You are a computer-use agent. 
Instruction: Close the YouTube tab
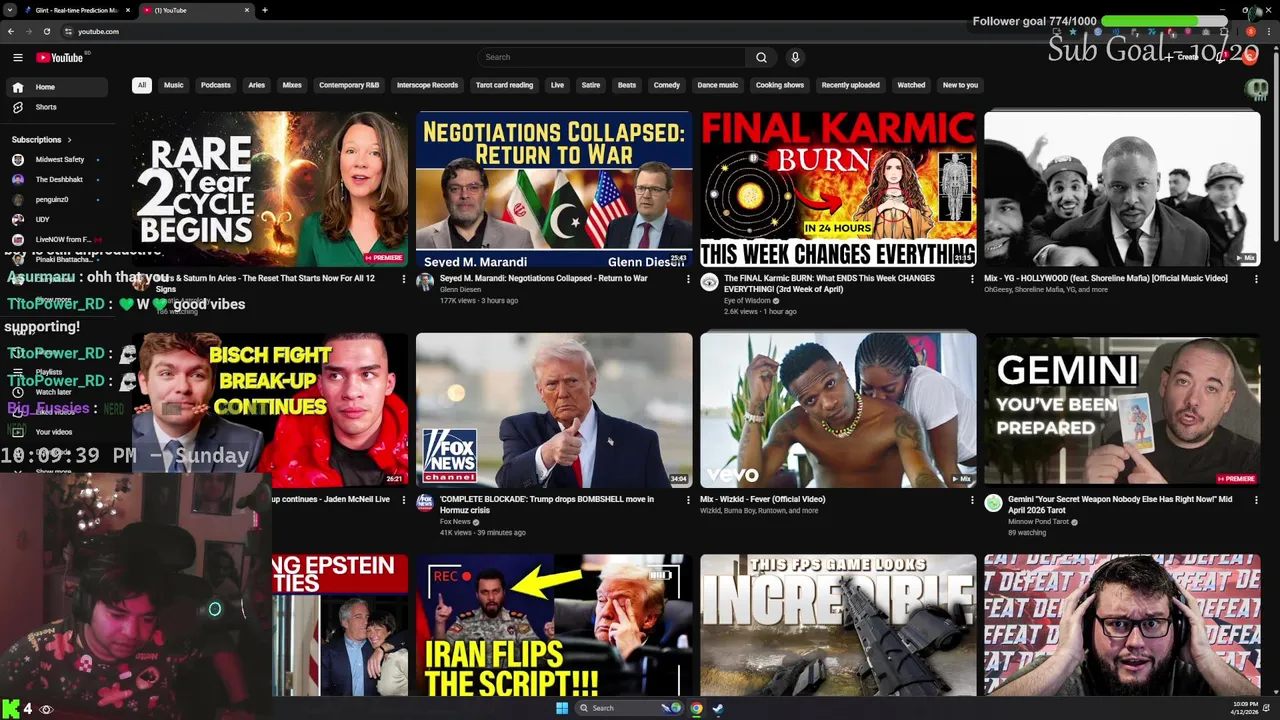click(x=247, y=10)
